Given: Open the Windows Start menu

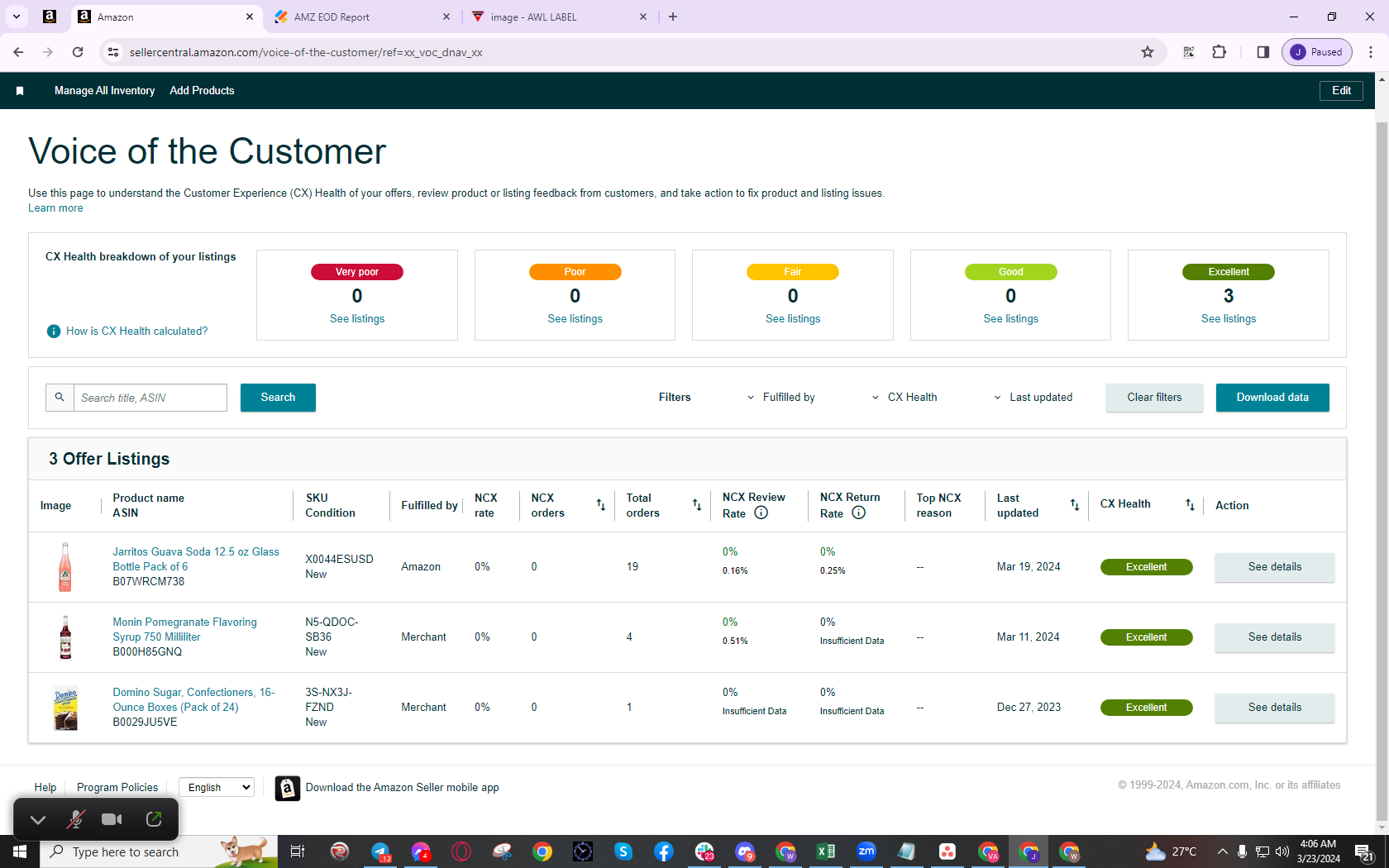Looking at the screenshot, I should pos(20,851).
